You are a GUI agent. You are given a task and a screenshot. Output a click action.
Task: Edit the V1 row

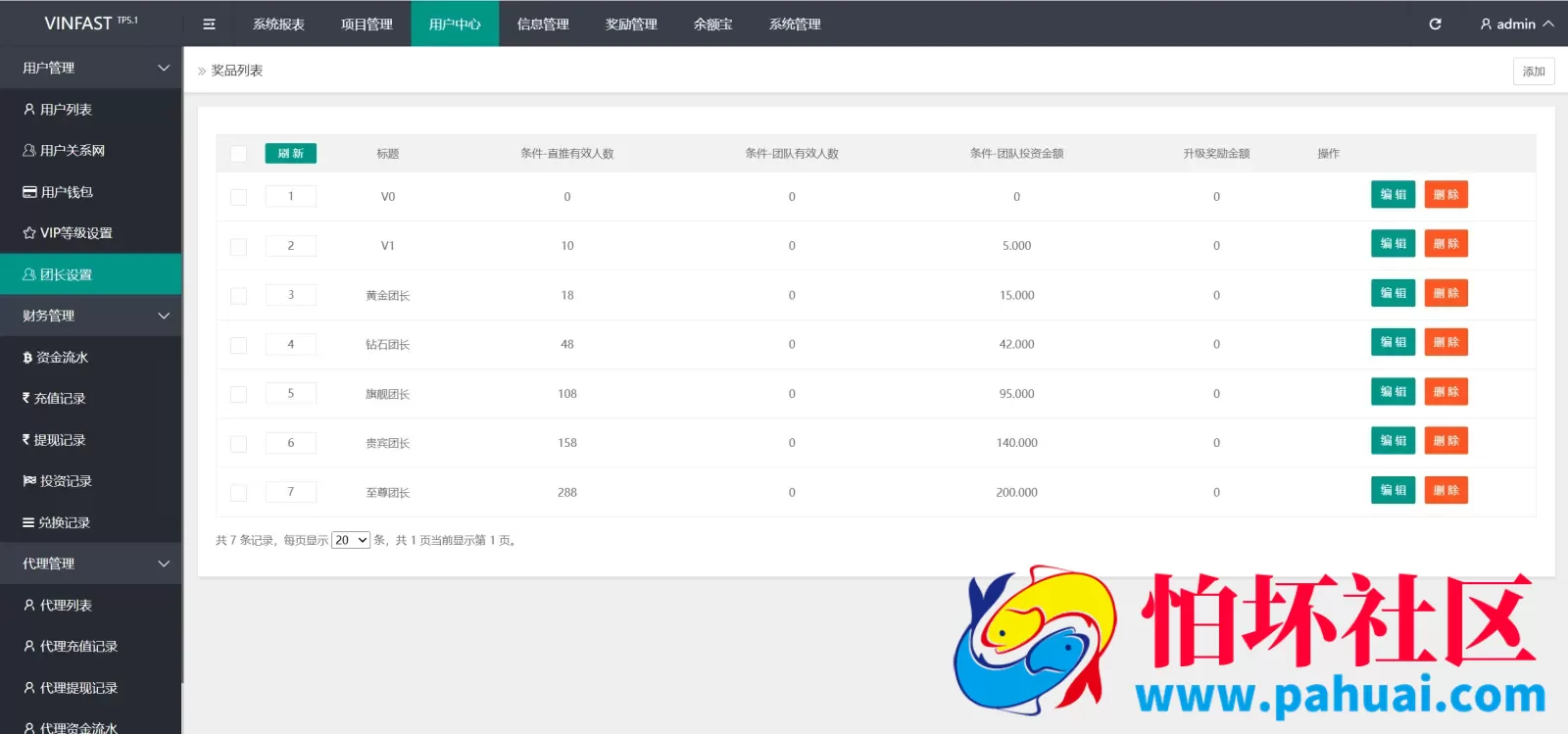(x=1393, y=244)
